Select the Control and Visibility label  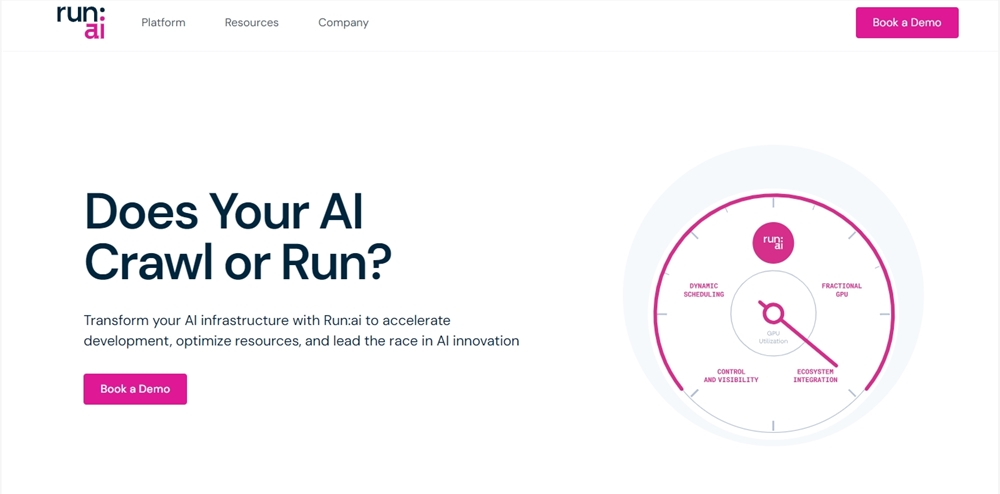pyautogui.click(x=731, y=376)
